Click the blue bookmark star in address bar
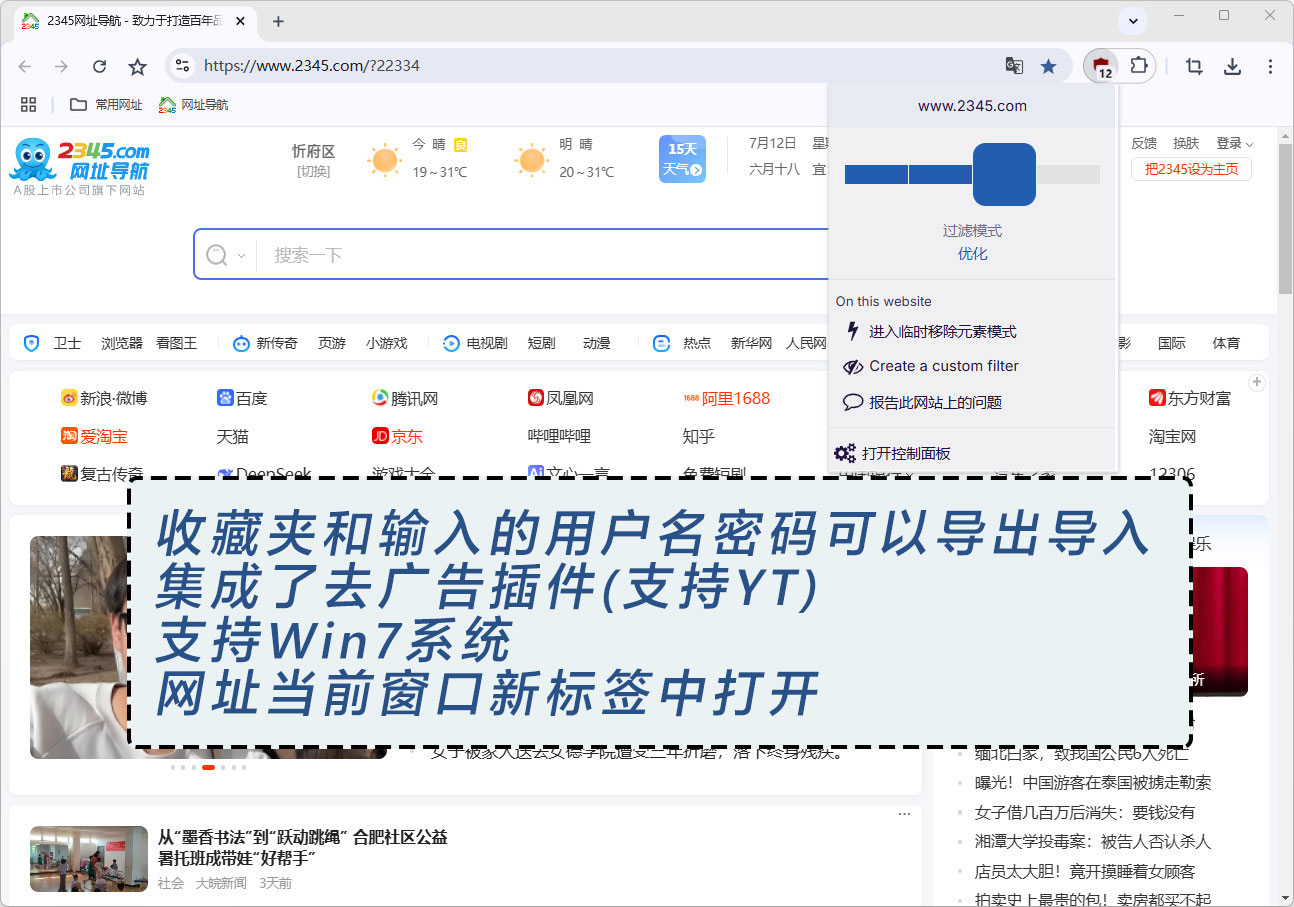This screenshot has height=907, width=1294. pos(1048,66)
